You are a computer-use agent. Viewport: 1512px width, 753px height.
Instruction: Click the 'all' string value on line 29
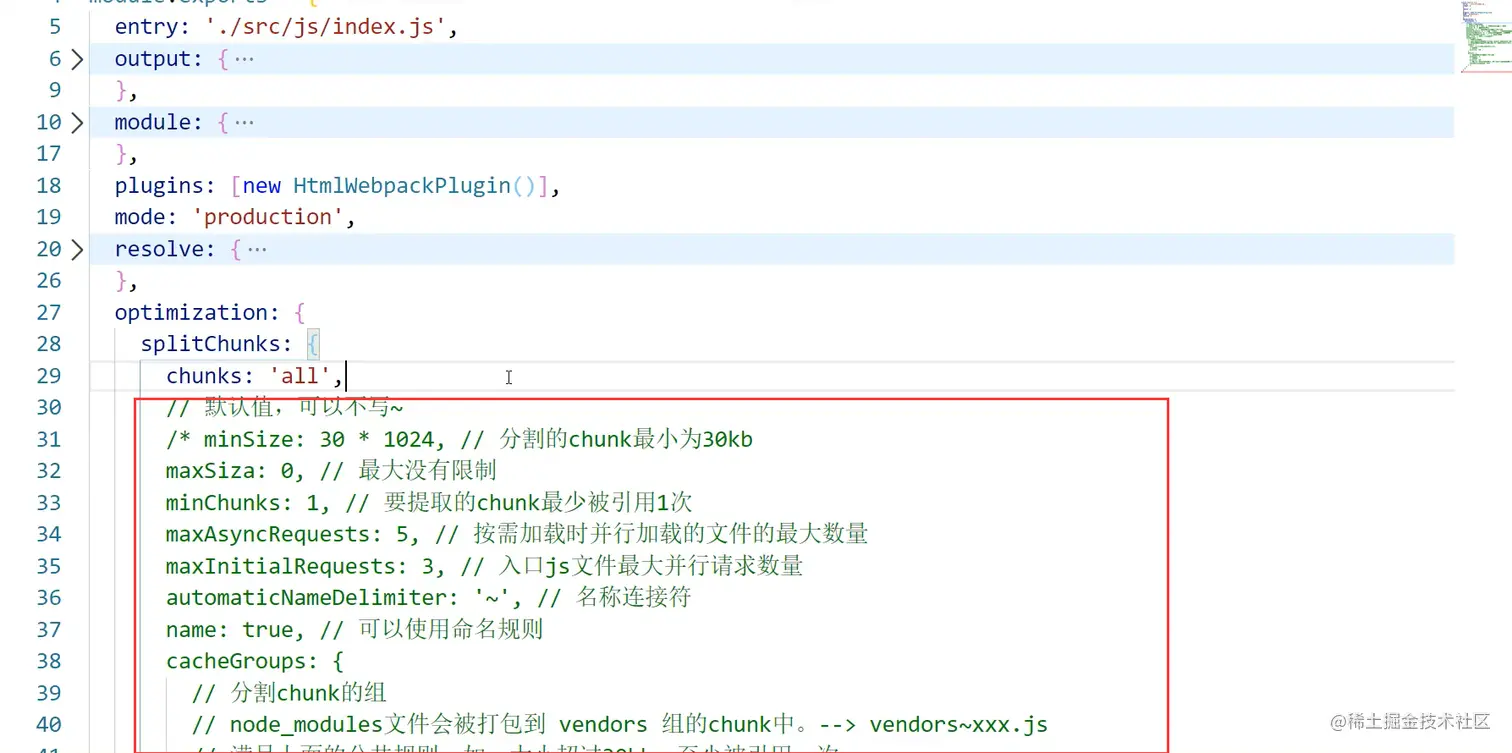pos(300,376)
